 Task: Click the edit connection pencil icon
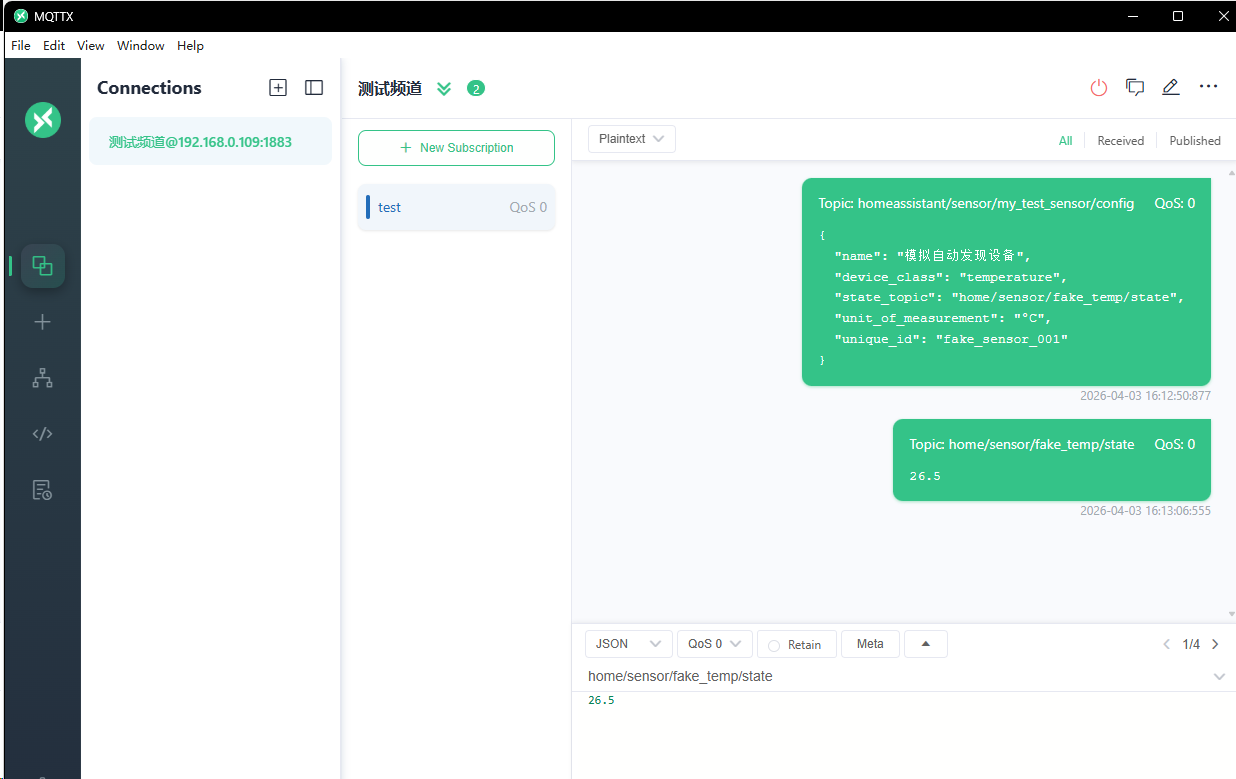click(x=1171, y=88)
